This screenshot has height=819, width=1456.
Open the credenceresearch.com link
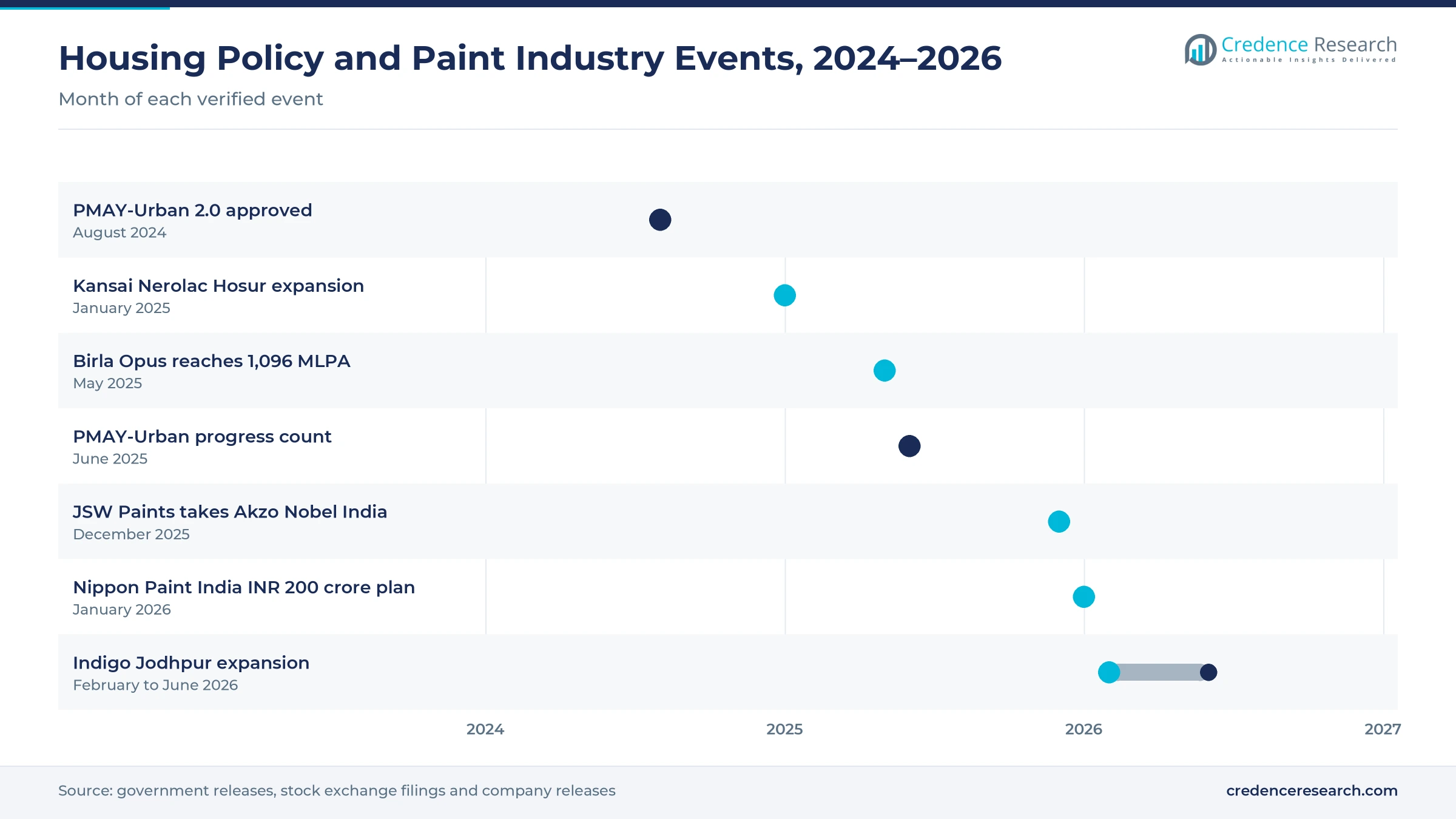(x=1312, y=790)
